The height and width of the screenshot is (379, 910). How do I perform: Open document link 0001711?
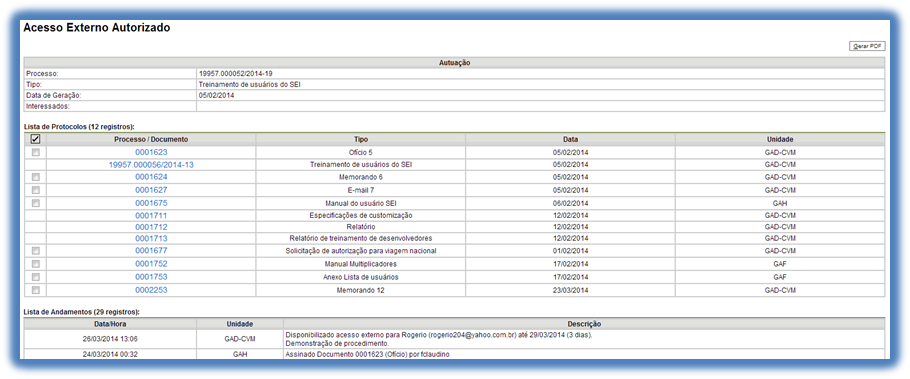point(151,215)
